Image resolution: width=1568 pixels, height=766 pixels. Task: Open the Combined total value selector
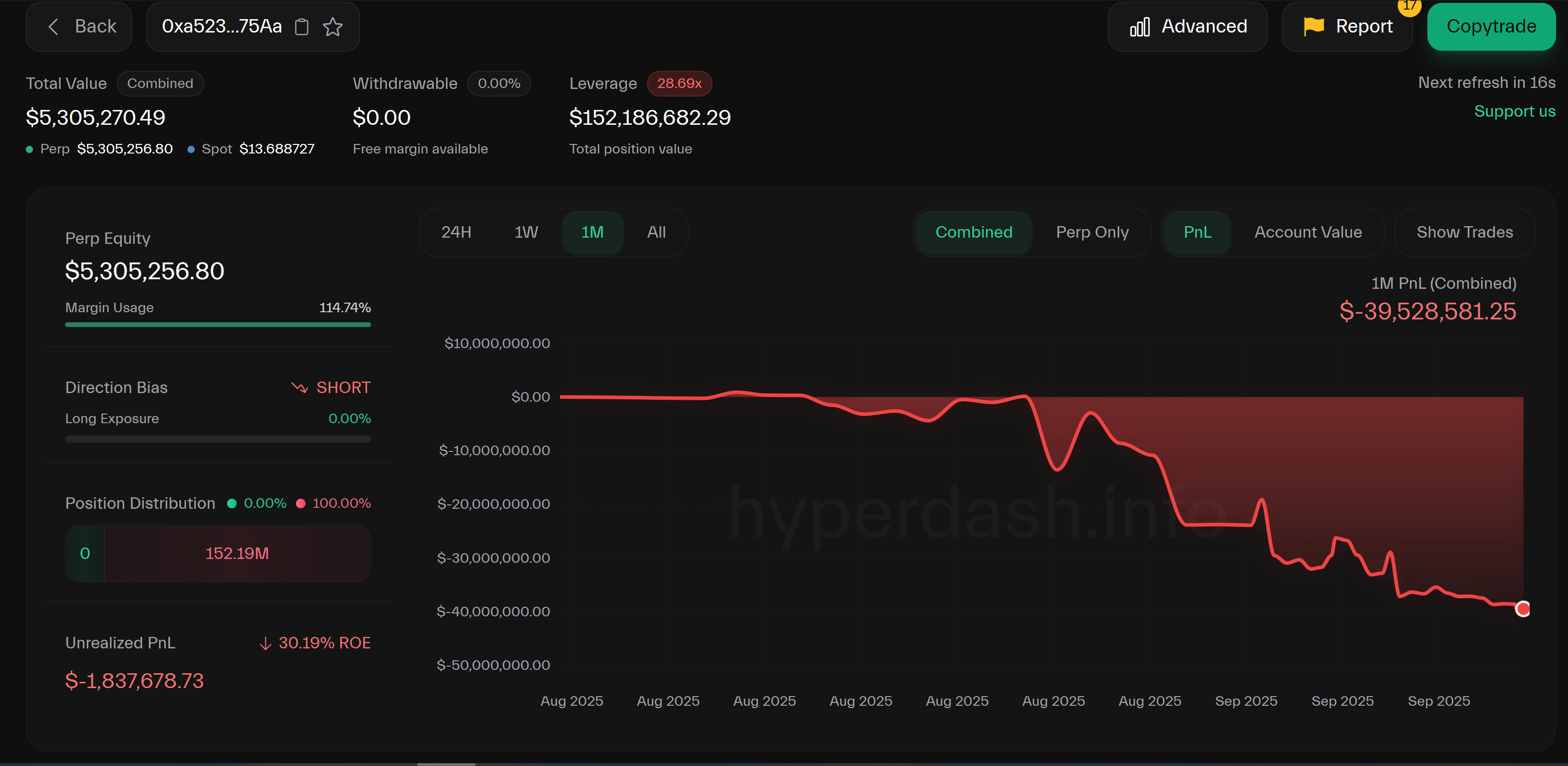(160, 83)
